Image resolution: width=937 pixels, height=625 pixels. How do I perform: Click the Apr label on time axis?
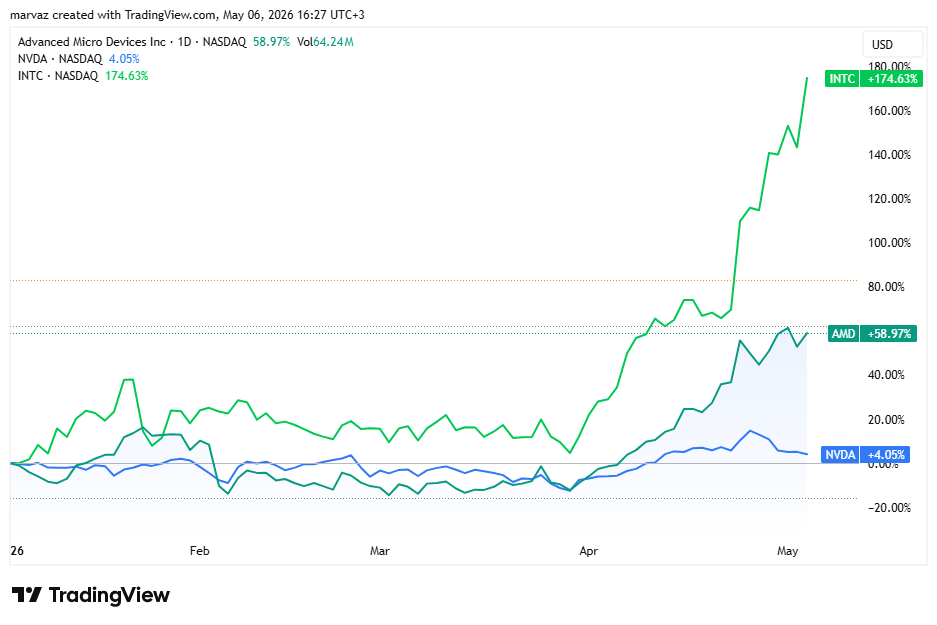coord(589,551)
